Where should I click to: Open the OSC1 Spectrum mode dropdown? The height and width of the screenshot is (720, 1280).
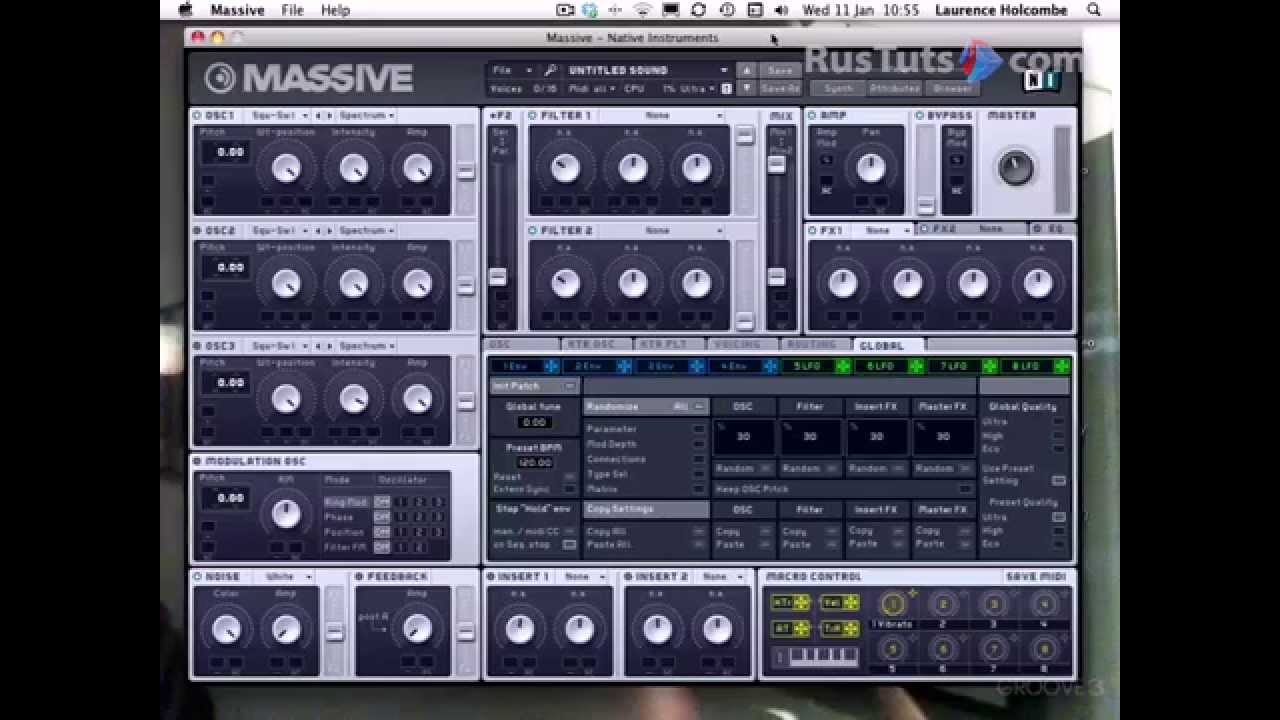pos(367,116)
